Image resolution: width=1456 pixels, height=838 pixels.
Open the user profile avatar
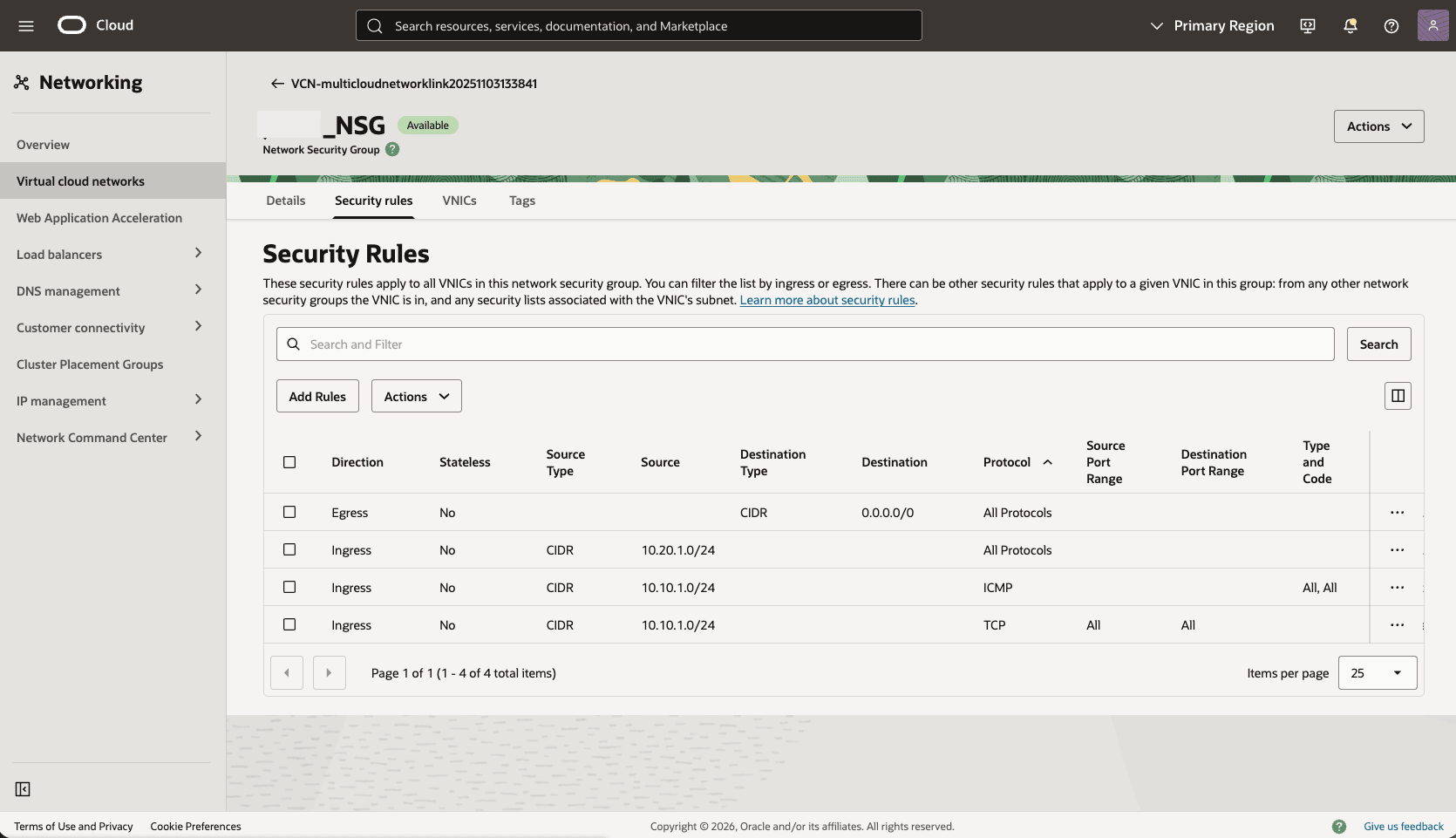pyautogui.click(x=1432, y=25)
